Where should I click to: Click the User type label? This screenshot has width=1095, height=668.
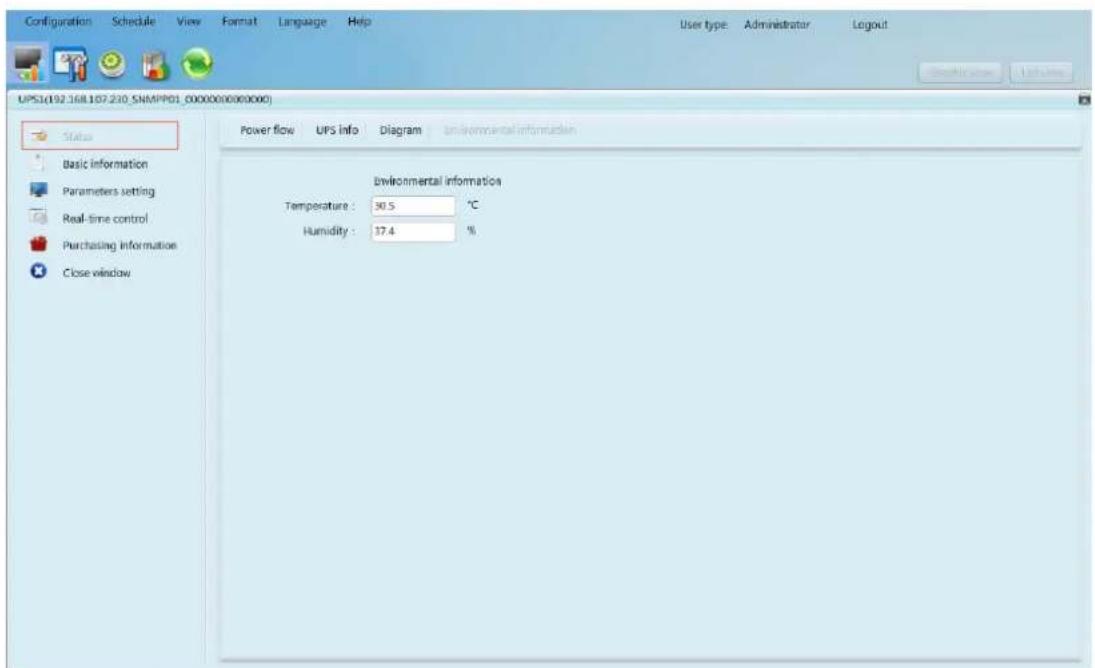tap(703, 25)
